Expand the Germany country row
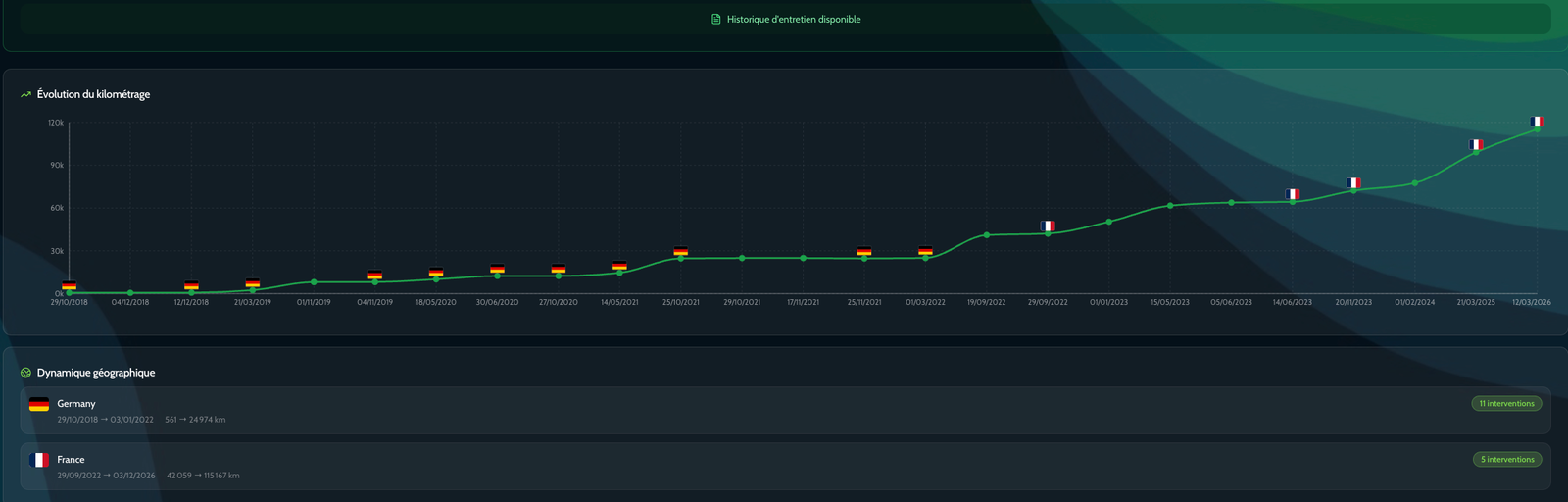This screenshot has width=1568, height=502. tap(784, 411)
